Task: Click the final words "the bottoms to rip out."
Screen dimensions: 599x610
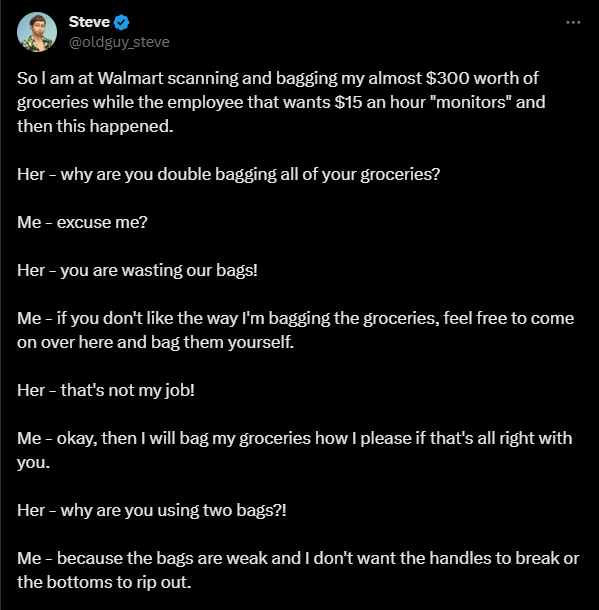Action: click(x=104, y=582)
